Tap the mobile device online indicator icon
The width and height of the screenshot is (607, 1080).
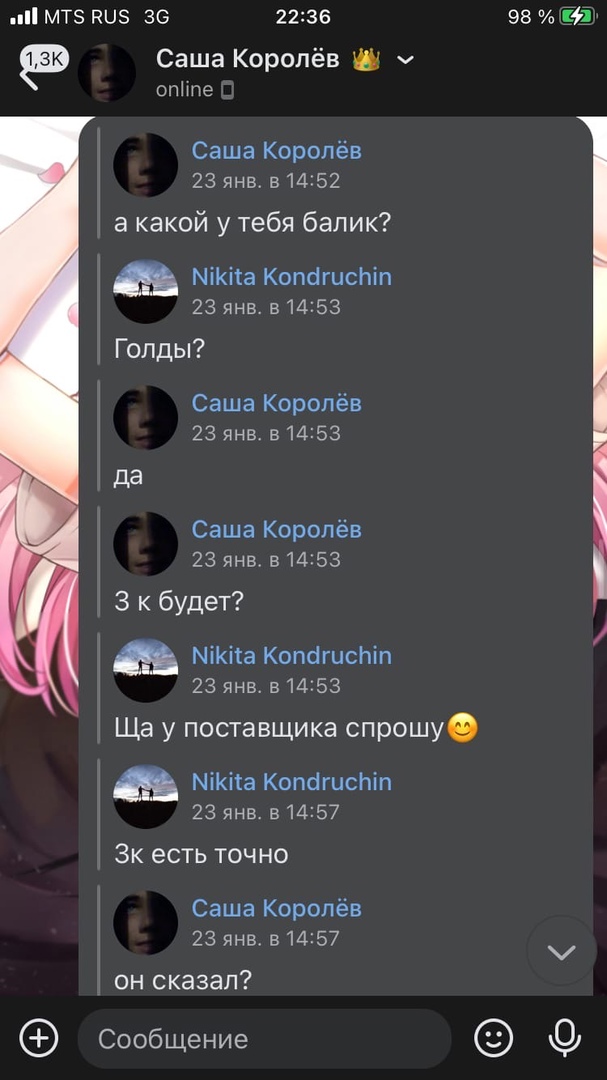[227, 90]
